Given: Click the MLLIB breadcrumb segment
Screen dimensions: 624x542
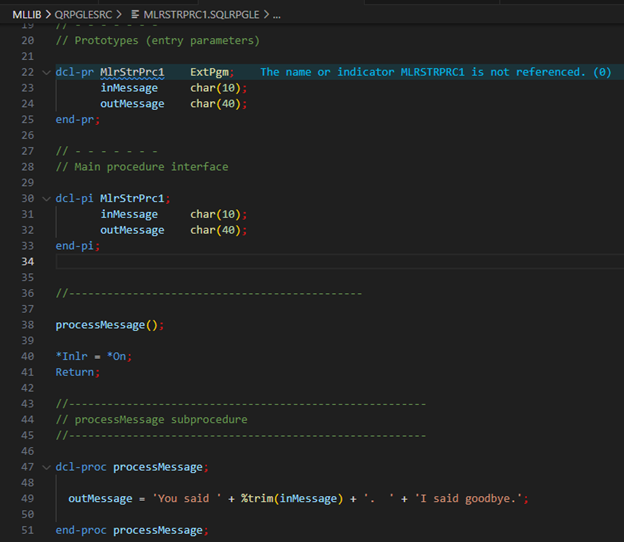Looking at the screenshot, I should [x=27, y=15].
